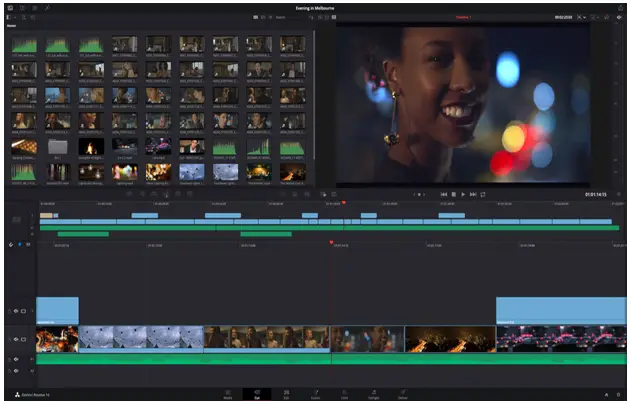The image size is (631, 404).
Task: Open the second panel icon in top-left toolbar
Action: point(23,8)
